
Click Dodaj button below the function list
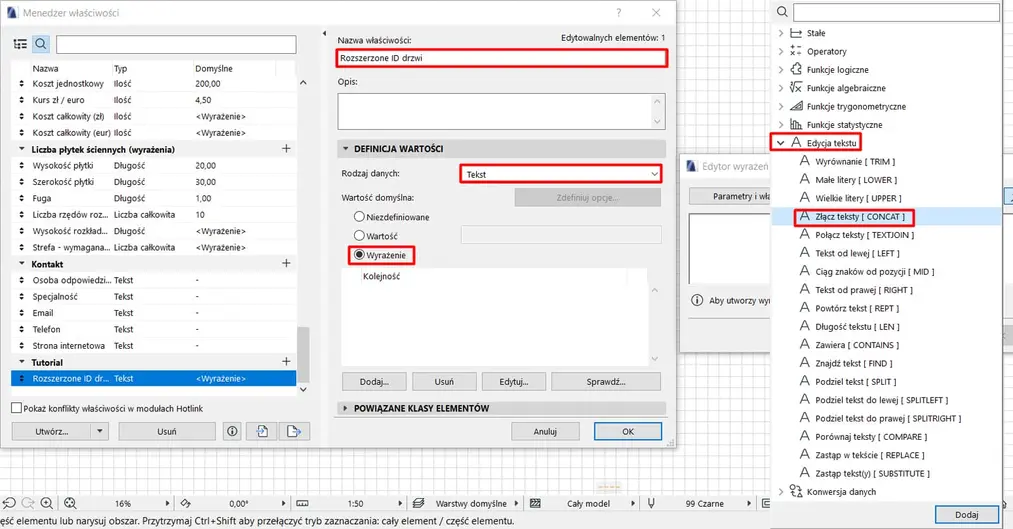[x=966, y=515]
